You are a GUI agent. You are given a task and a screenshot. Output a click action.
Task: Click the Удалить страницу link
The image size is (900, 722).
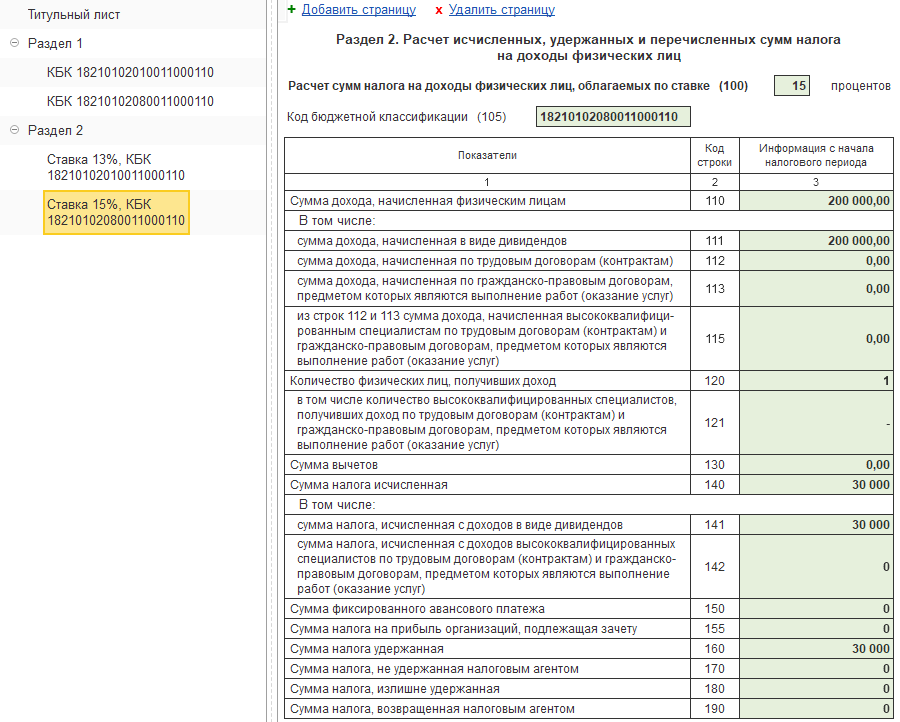[x=501, y=10]
